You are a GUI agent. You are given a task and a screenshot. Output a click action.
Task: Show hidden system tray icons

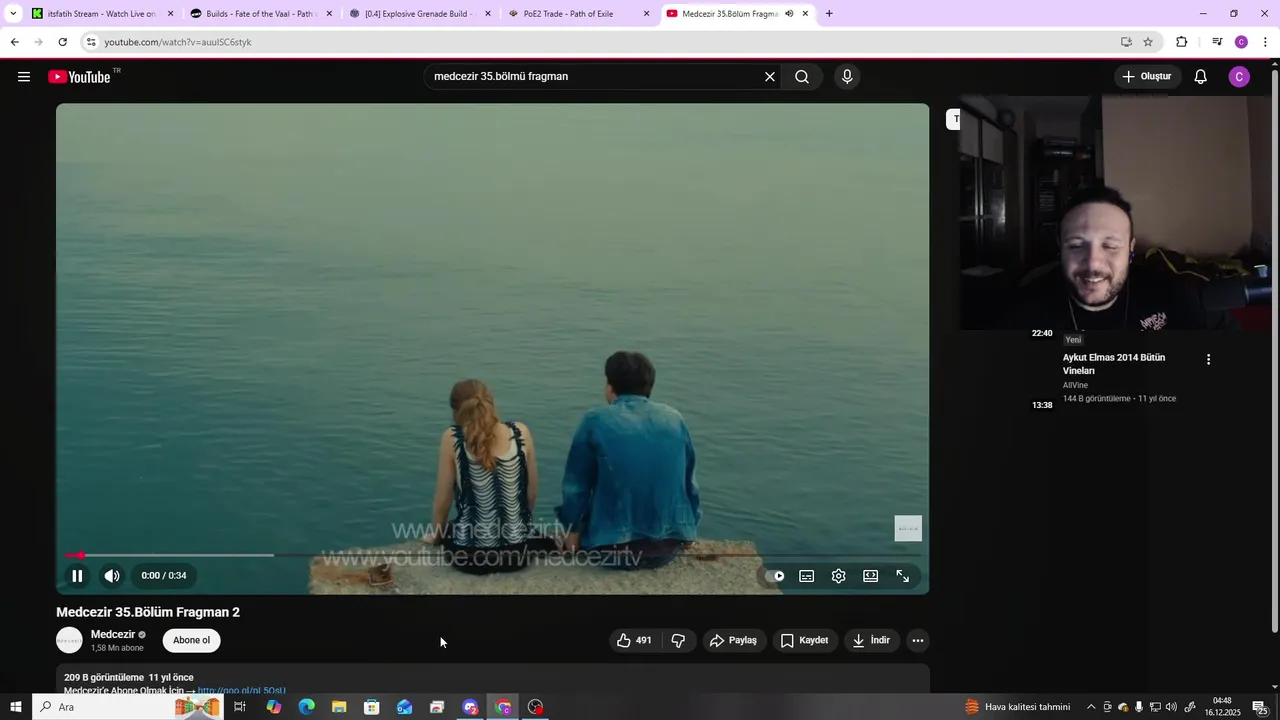[x=1091, y=707]
